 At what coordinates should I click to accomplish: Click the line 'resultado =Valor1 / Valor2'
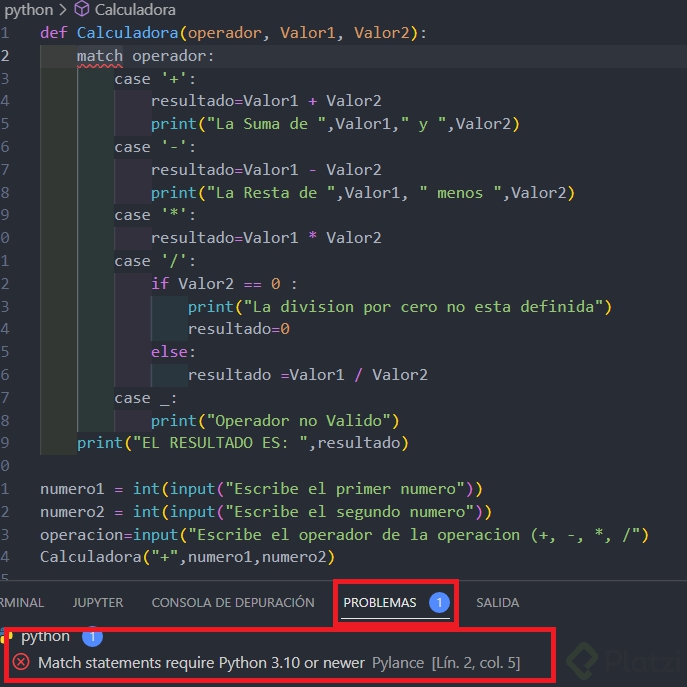point(308,375)
